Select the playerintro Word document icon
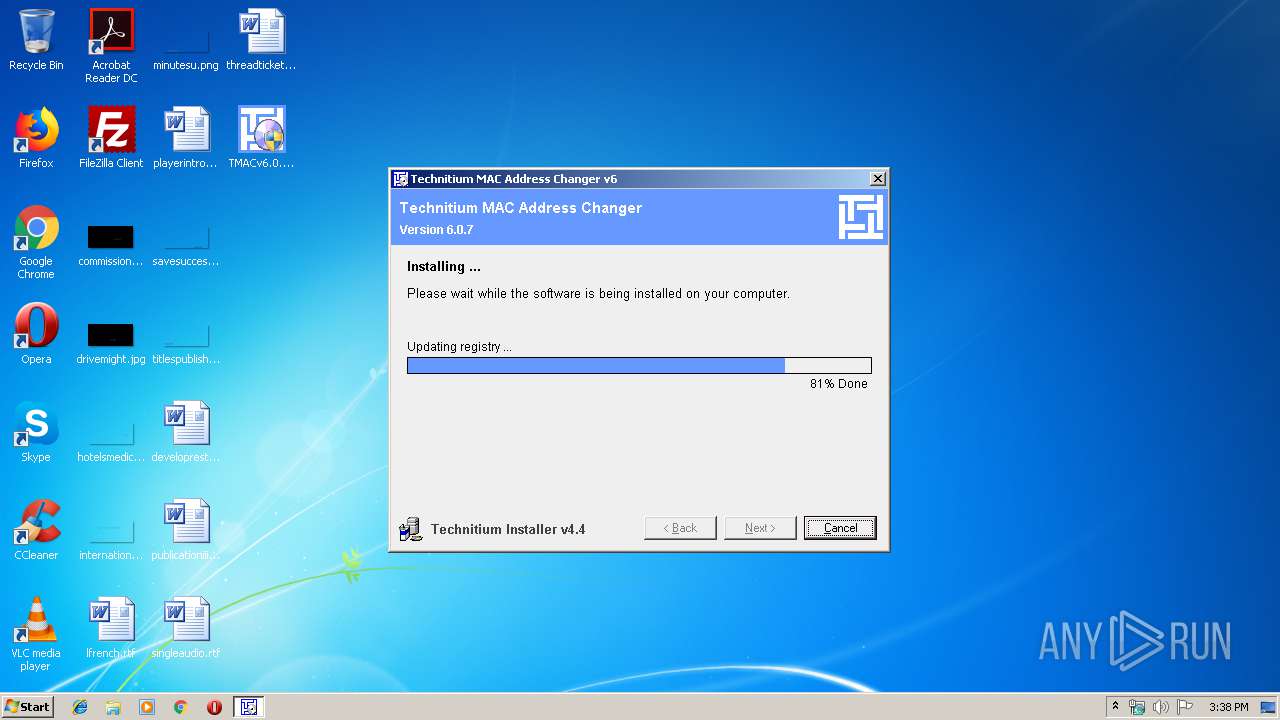Viewport: 1280px width, 720px height. [x=186, y=139]
